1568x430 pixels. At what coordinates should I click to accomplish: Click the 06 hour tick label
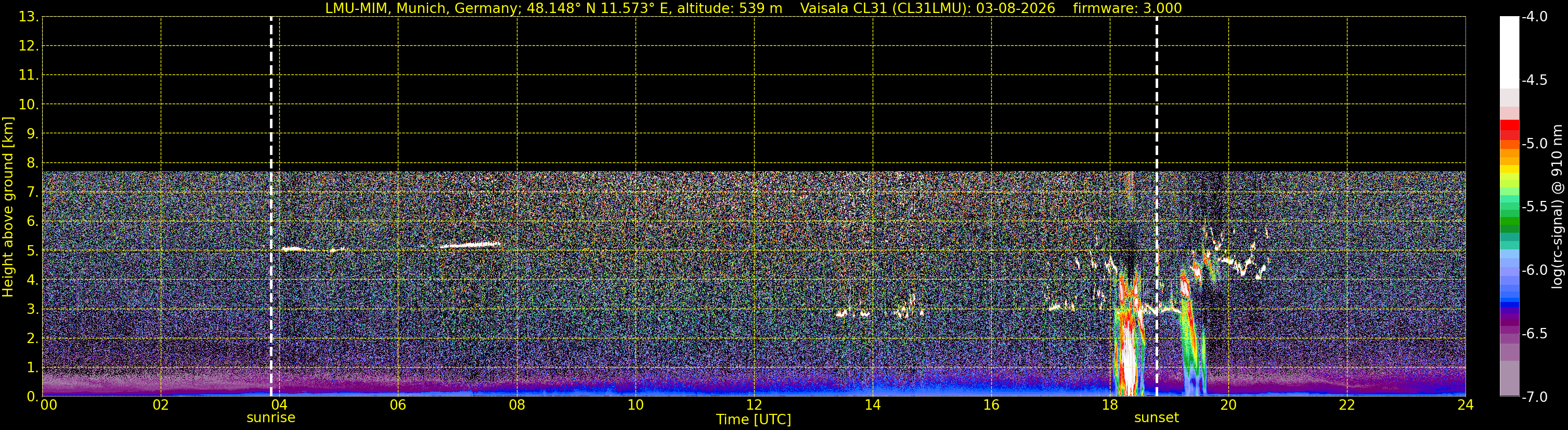398,405
